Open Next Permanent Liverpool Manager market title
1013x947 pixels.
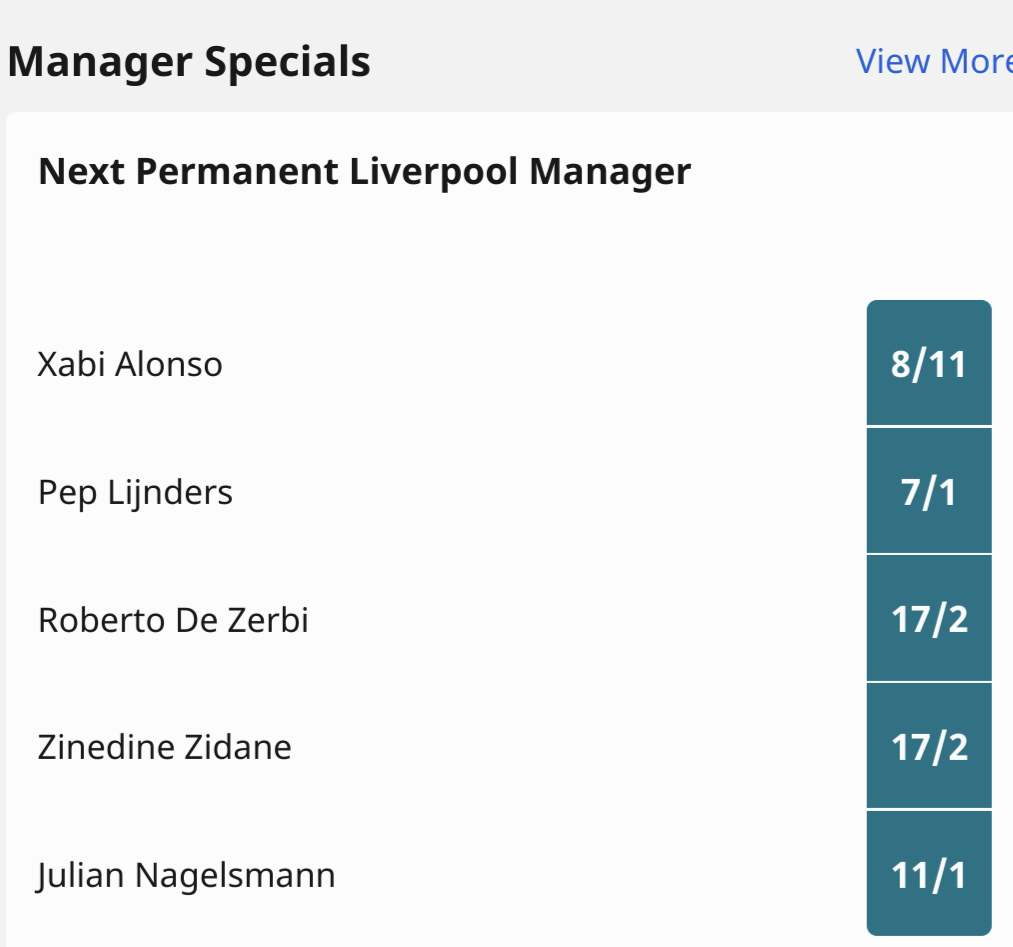point(365,172)
